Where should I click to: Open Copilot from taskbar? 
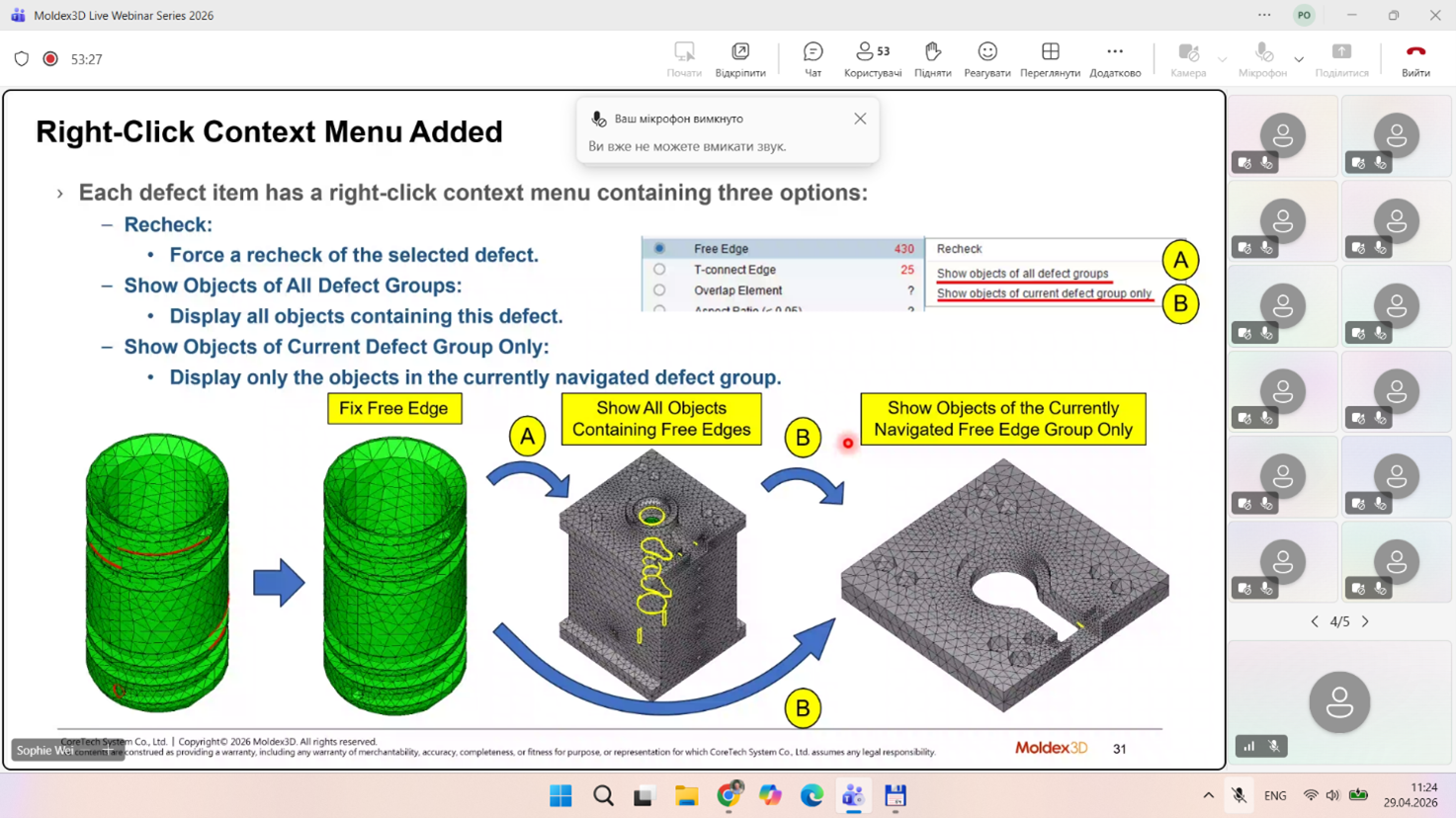pyautogui.click(x=770, y=795)
